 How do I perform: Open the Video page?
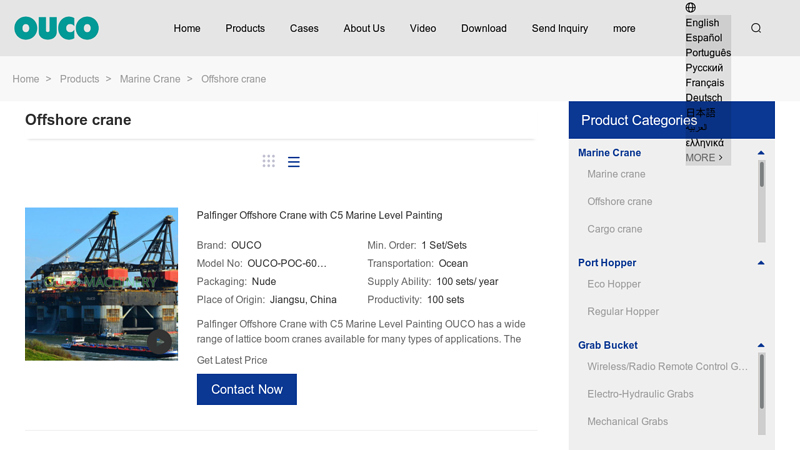[x=423, y=29]
